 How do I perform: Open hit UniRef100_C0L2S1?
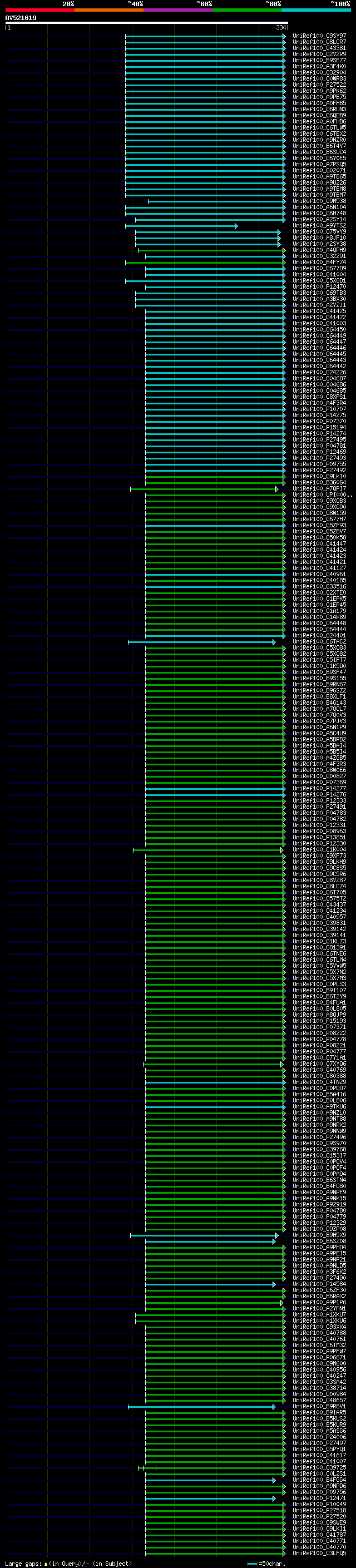tap(319, 1473)
